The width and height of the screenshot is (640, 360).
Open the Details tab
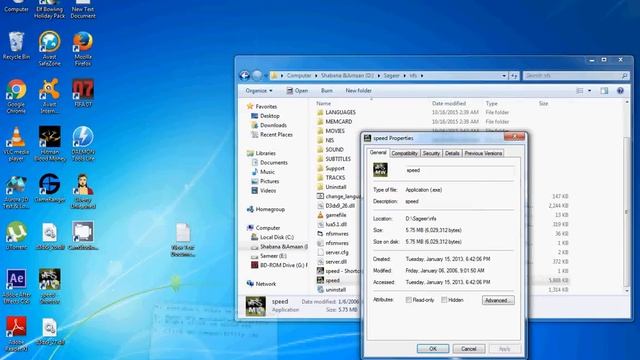tap(452, 153)
